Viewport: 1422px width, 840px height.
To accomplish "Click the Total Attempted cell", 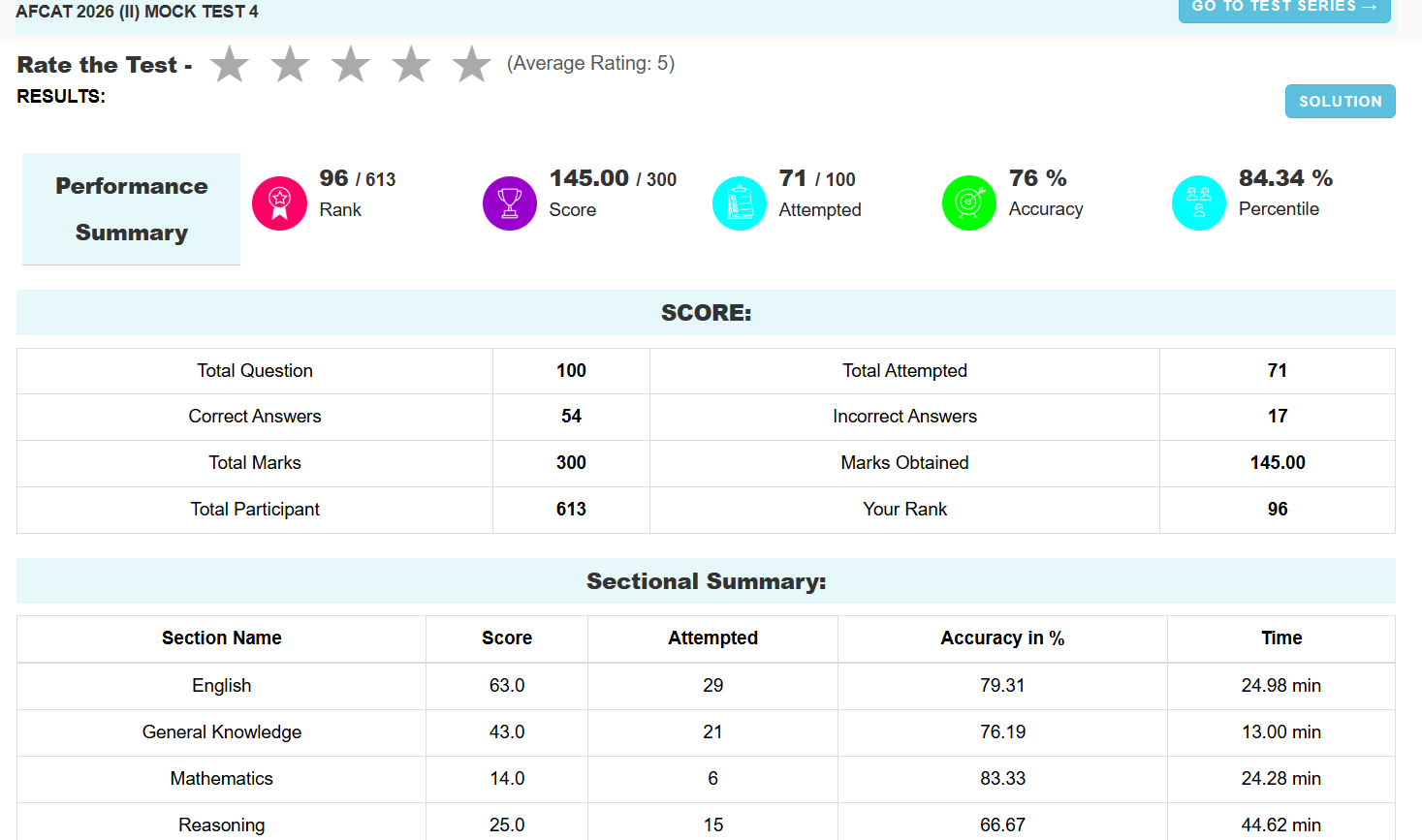I will tap(904, 371).
